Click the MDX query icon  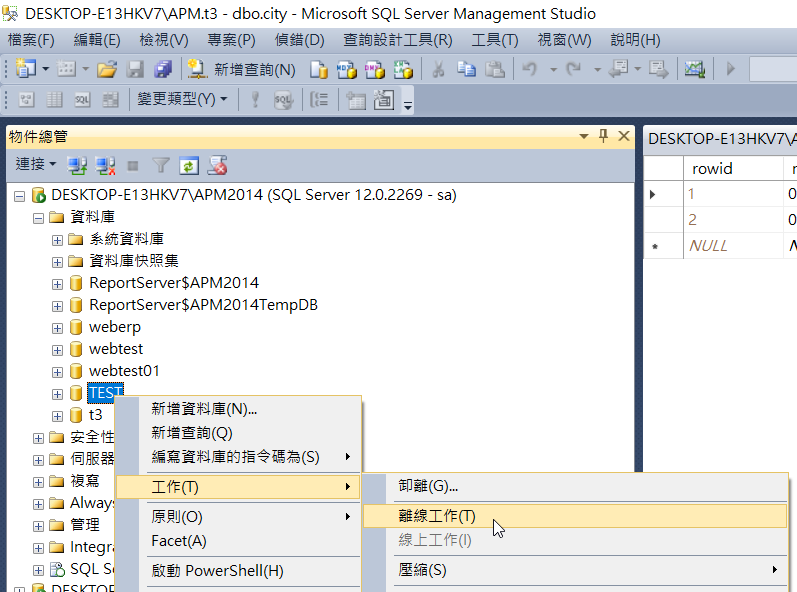coord(347,70)
